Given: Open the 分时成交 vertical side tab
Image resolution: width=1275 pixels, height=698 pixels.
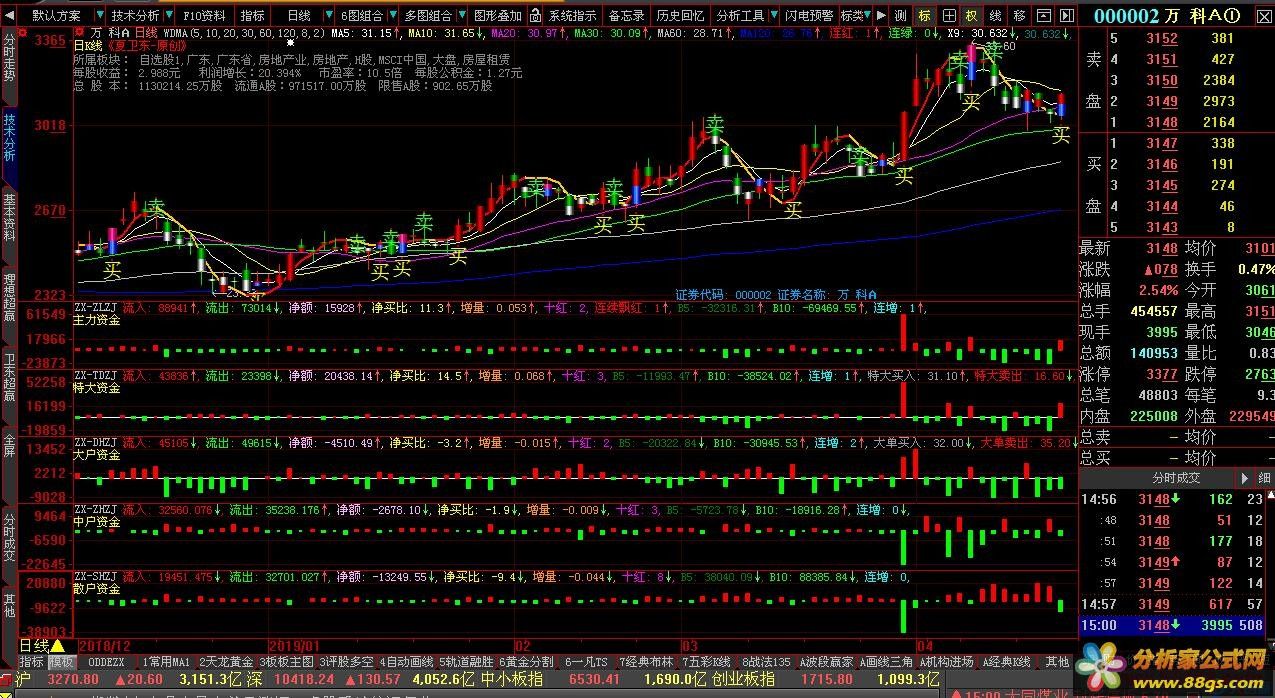Looking at the screenshot, I should click(9, 535).
